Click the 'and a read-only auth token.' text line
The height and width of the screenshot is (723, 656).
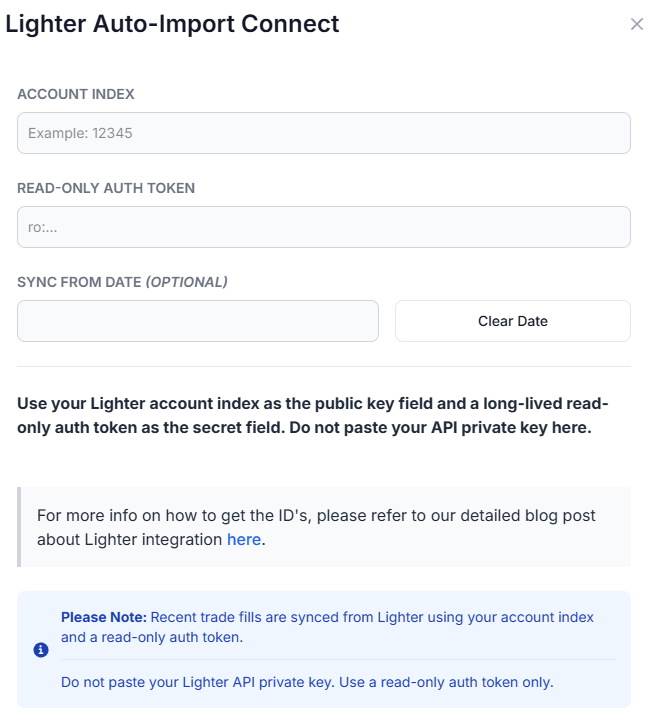tap(152, 637)
